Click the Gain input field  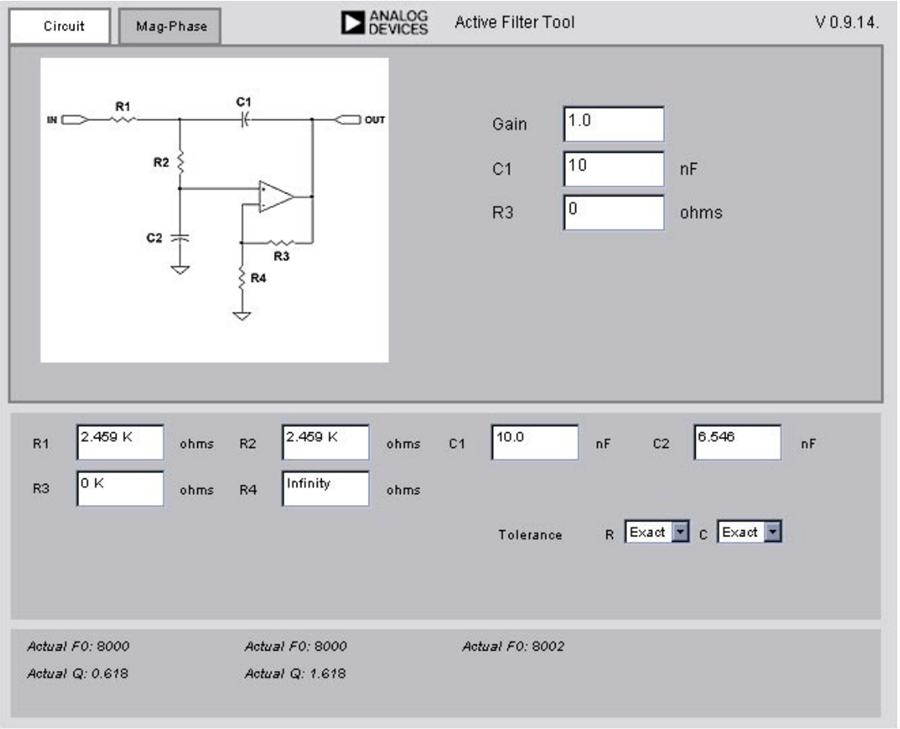point(614,123)
